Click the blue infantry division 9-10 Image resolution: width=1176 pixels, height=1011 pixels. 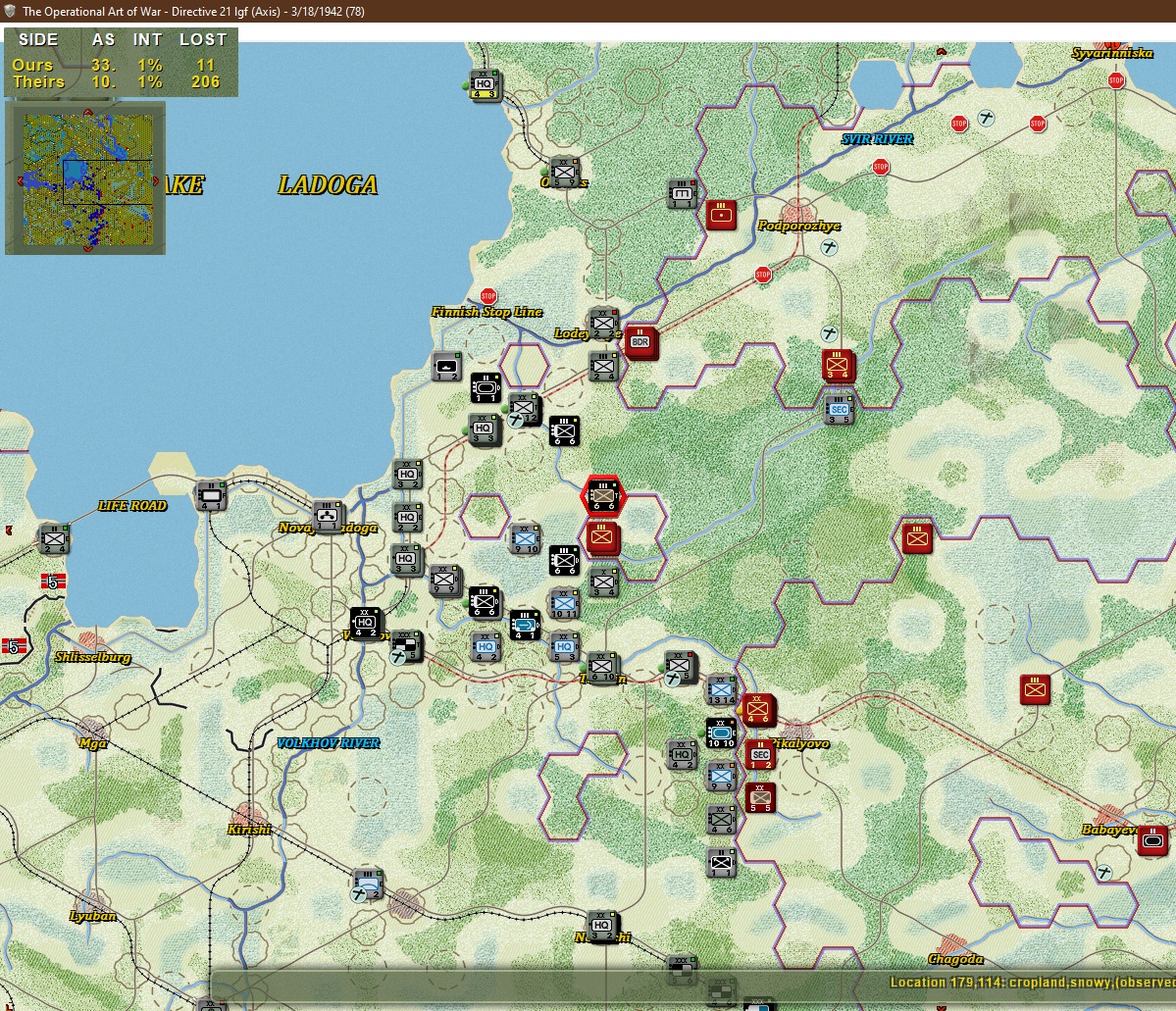coord(525,539)
